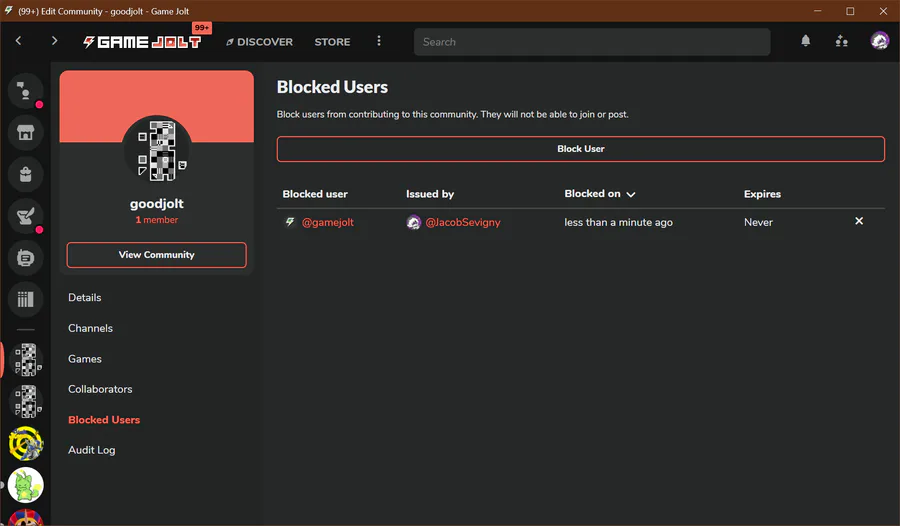Screen dimensions: 900x526
Task: Open the notifications bell icon
Action: tap(806, 41)
